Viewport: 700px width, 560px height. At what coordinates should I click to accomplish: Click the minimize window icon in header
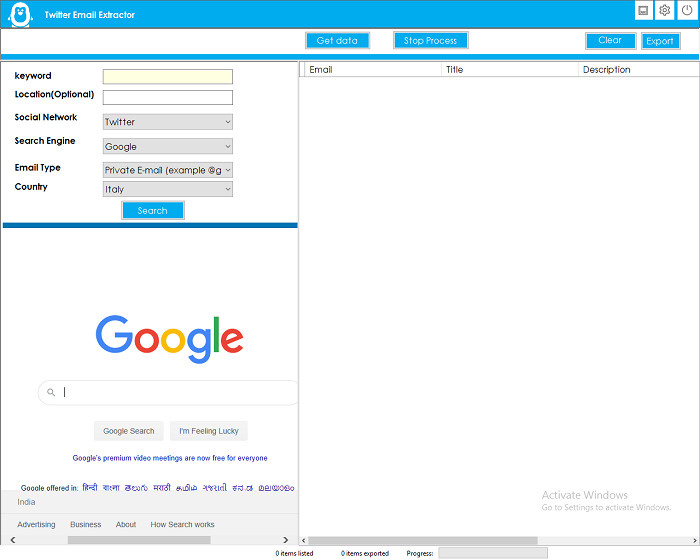(643, 10)
